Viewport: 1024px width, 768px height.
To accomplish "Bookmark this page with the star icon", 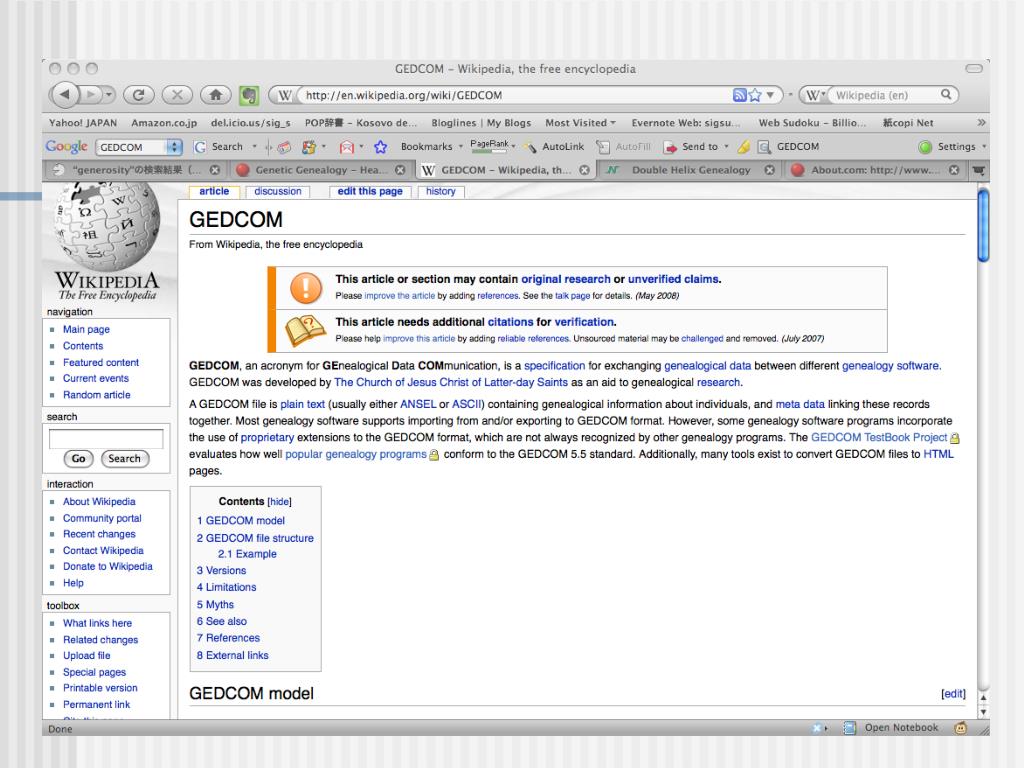I will pyautogui.click(x=755, y=95).
